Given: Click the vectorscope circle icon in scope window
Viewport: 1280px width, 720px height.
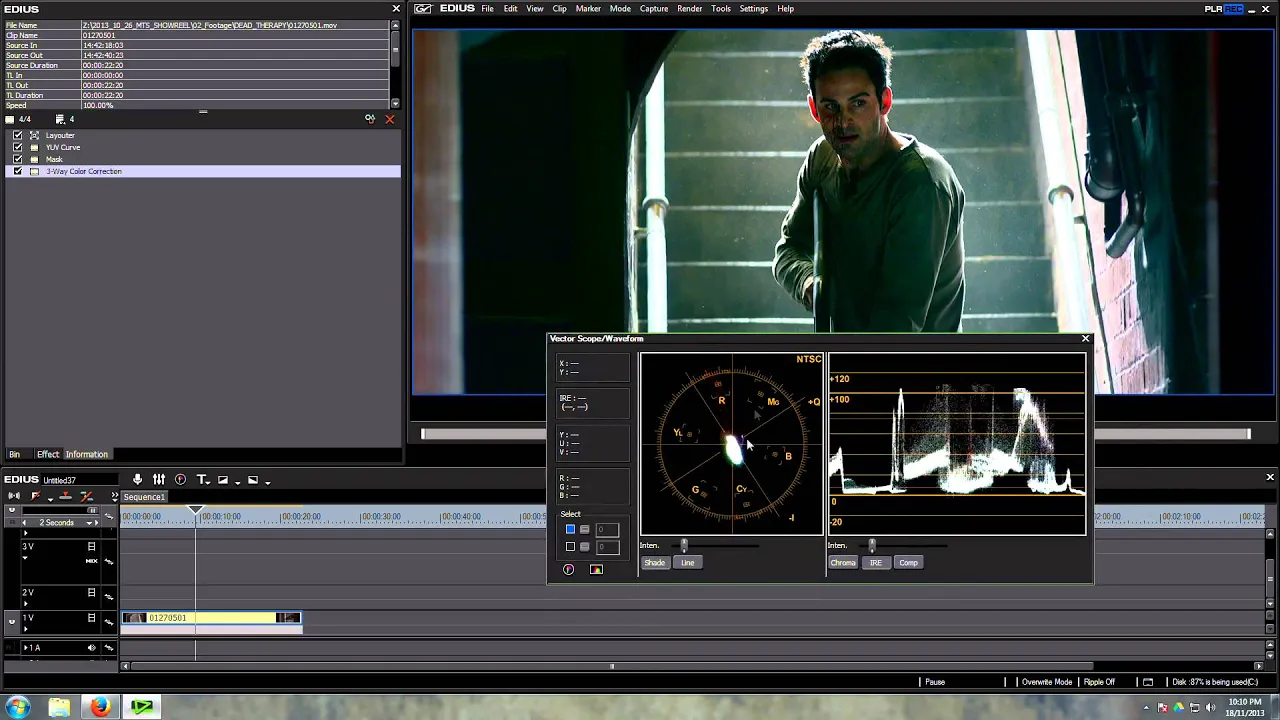Looking at the screenshot, I should point(568,570).
